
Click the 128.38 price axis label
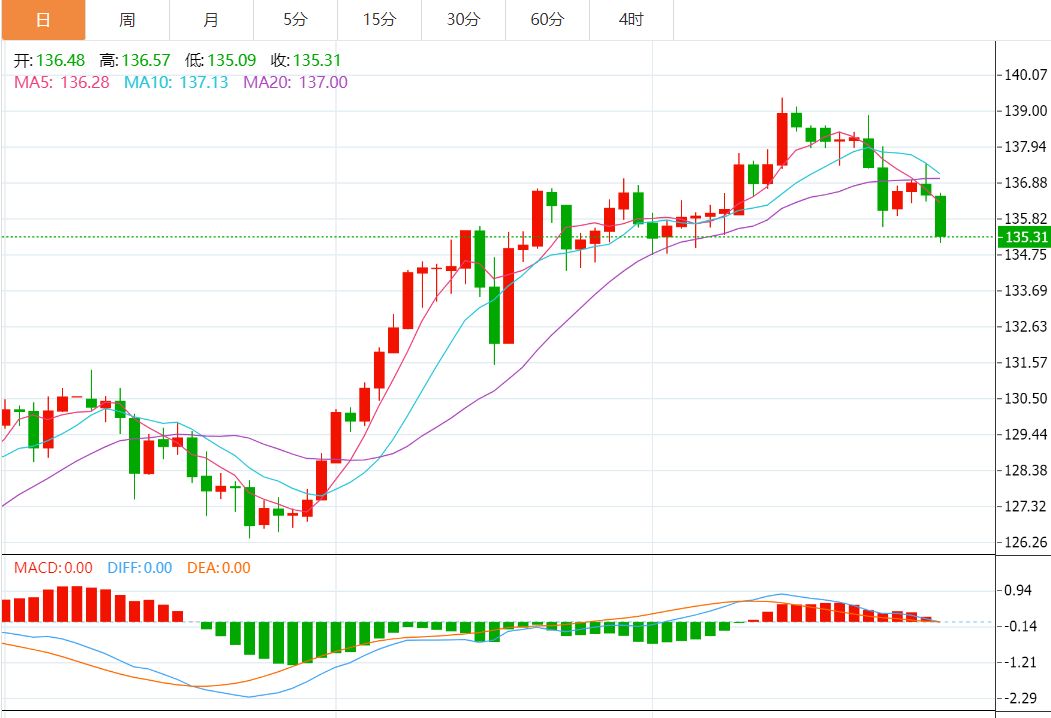(1026, 471)
